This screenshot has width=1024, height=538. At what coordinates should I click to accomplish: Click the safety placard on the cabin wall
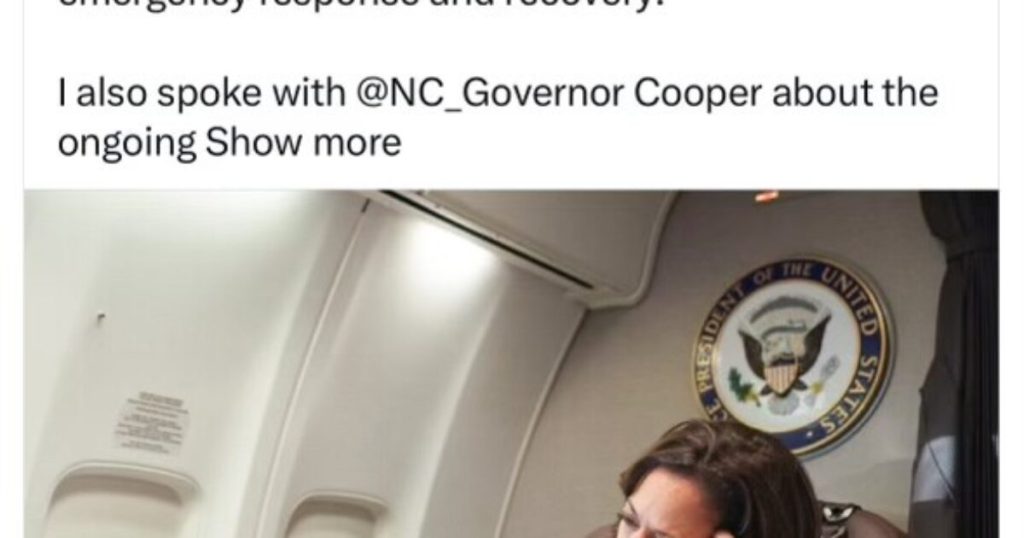pyautogui.click(x=152, y=420)
